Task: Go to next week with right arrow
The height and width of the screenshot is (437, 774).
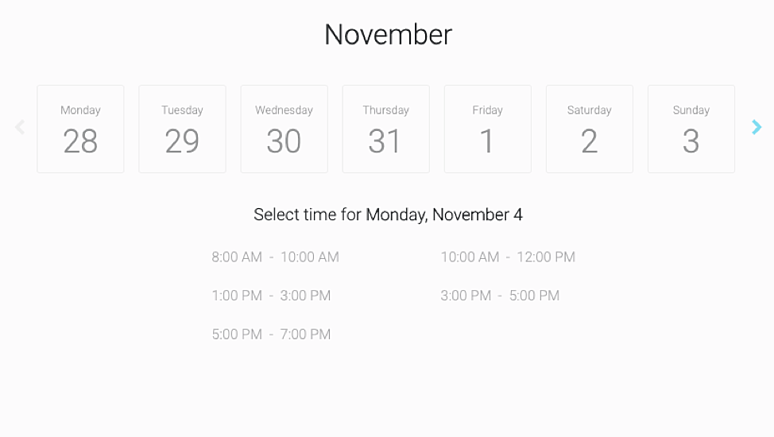Action: pyautogui.click(x=757, y=127)
